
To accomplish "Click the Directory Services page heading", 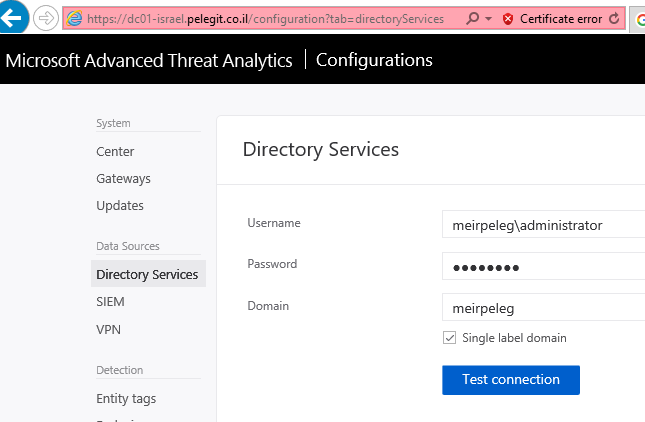I will (x=320, y=149).
